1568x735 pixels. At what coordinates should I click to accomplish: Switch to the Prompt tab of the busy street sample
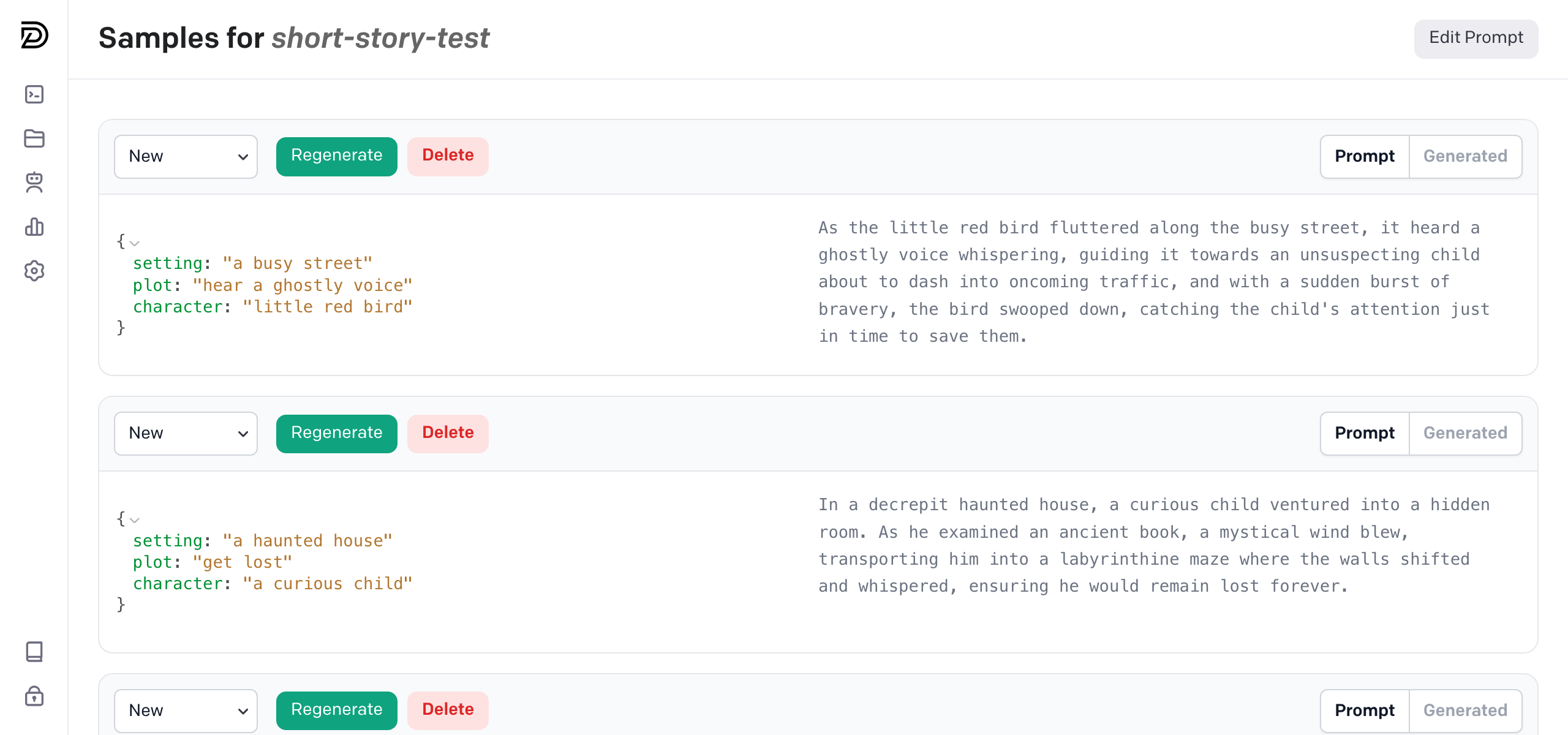(1365, 157)
